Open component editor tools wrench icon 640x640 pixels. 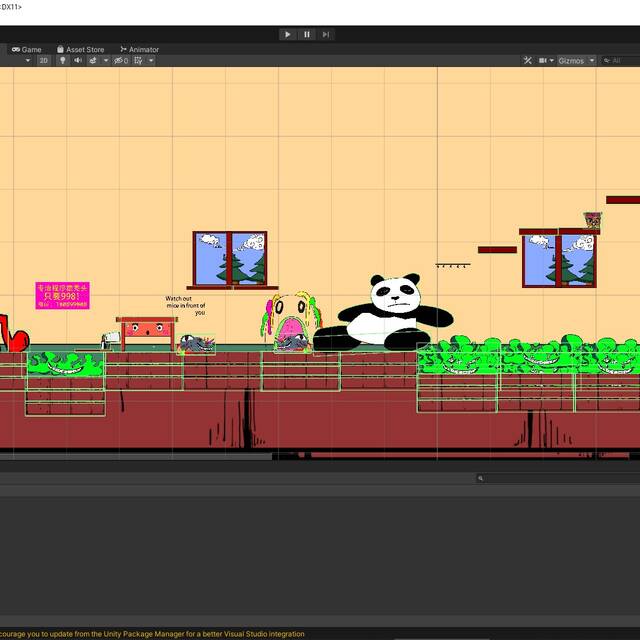pos(527,60)
